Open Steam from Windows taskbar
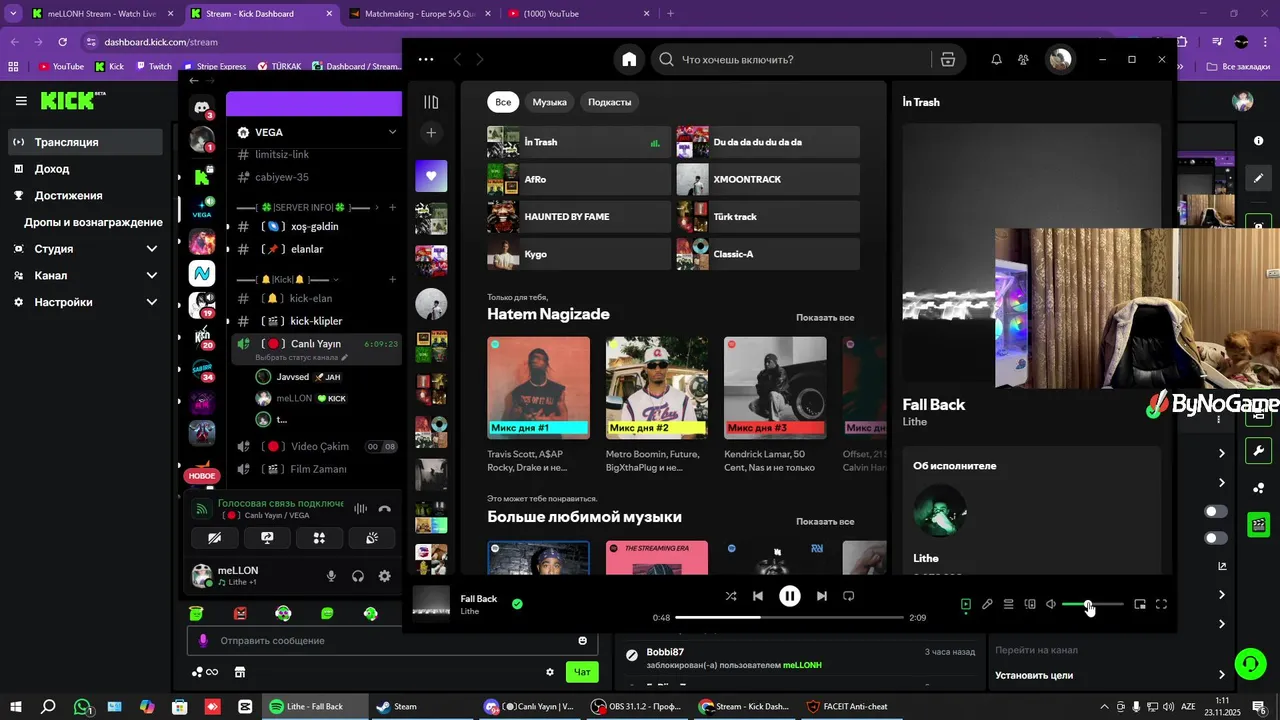1280x720 pixels. pyautogui.click(x=396, y=706)
